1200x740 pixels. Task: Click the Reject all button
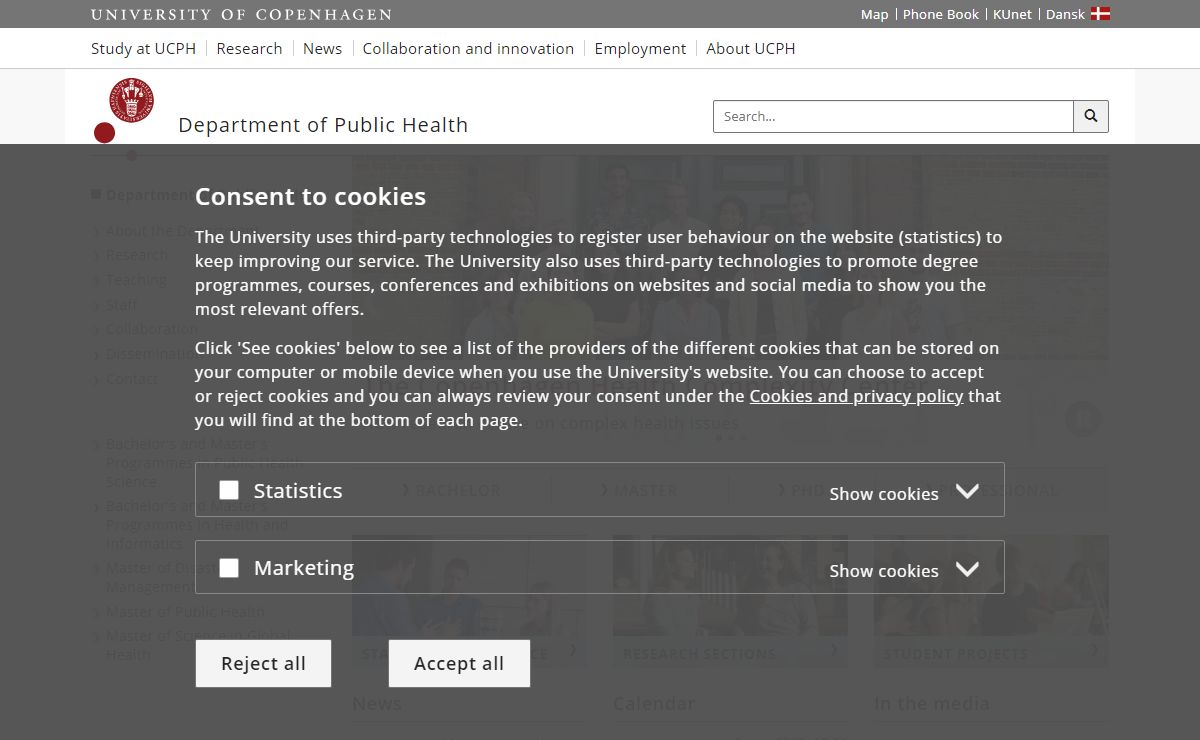263,664
